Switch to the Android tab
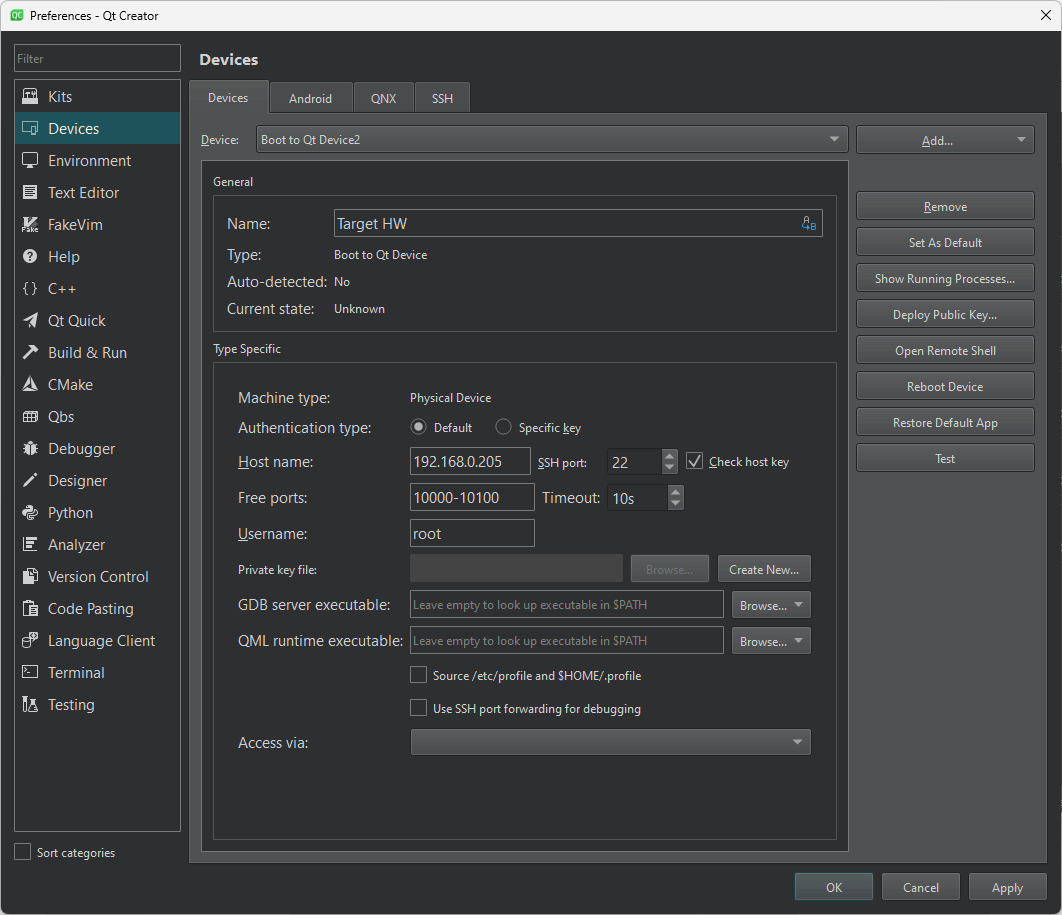 (310, 97)
